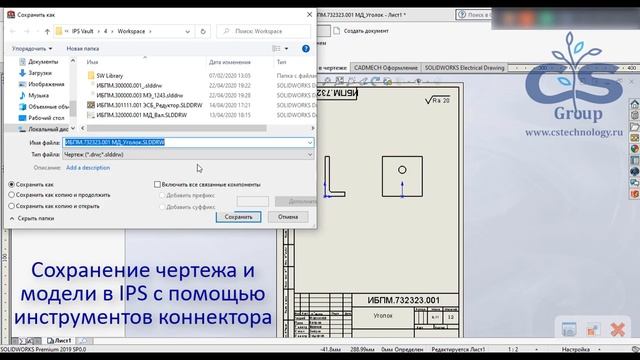Collapse folders with Скрыть папки
The image size is (640, 360).
[x=32, y=218]
